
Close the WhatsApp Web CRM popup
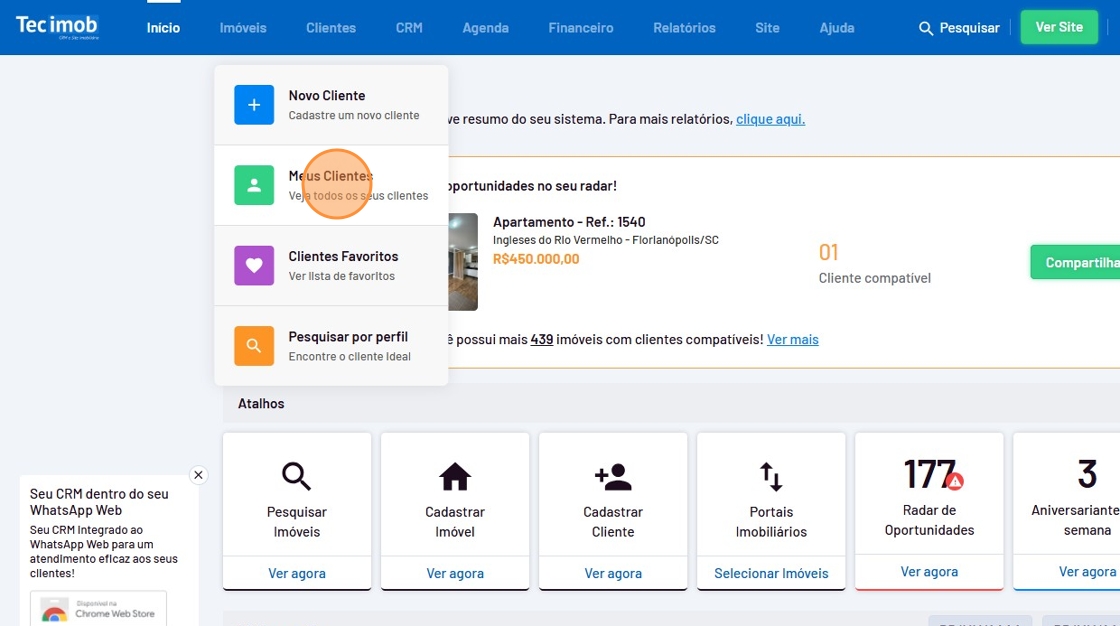[198, 475]
